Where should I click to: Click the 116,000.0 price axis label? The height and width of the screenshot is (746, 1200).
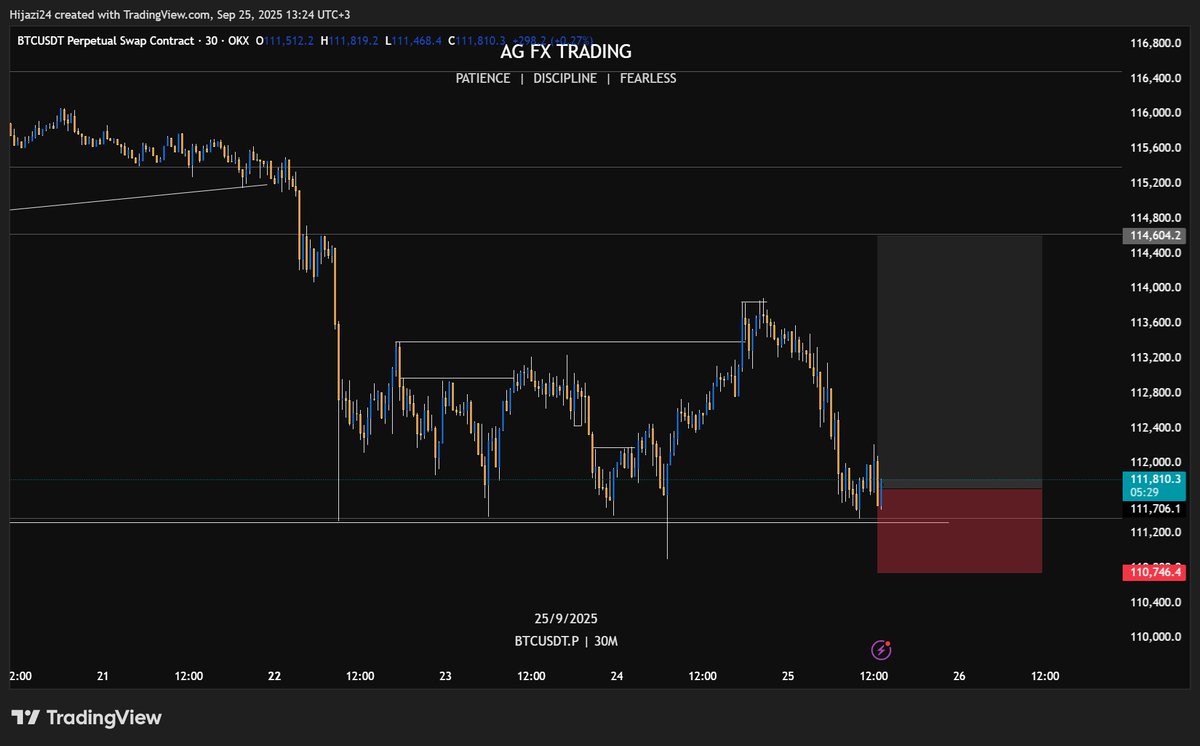[1155, 113]
